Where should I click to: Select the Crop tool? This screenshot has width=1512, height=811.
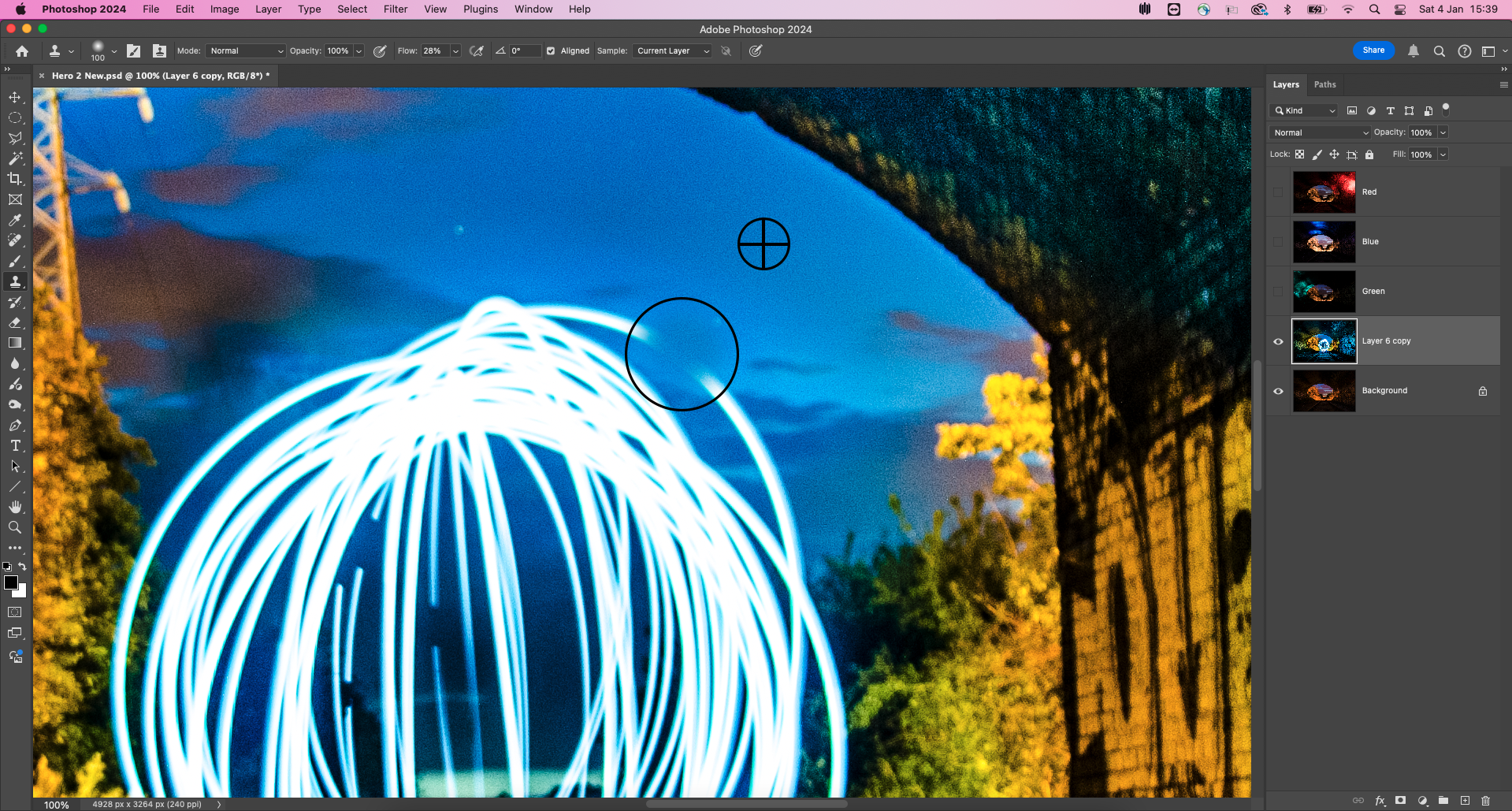[x=15, y=179]
